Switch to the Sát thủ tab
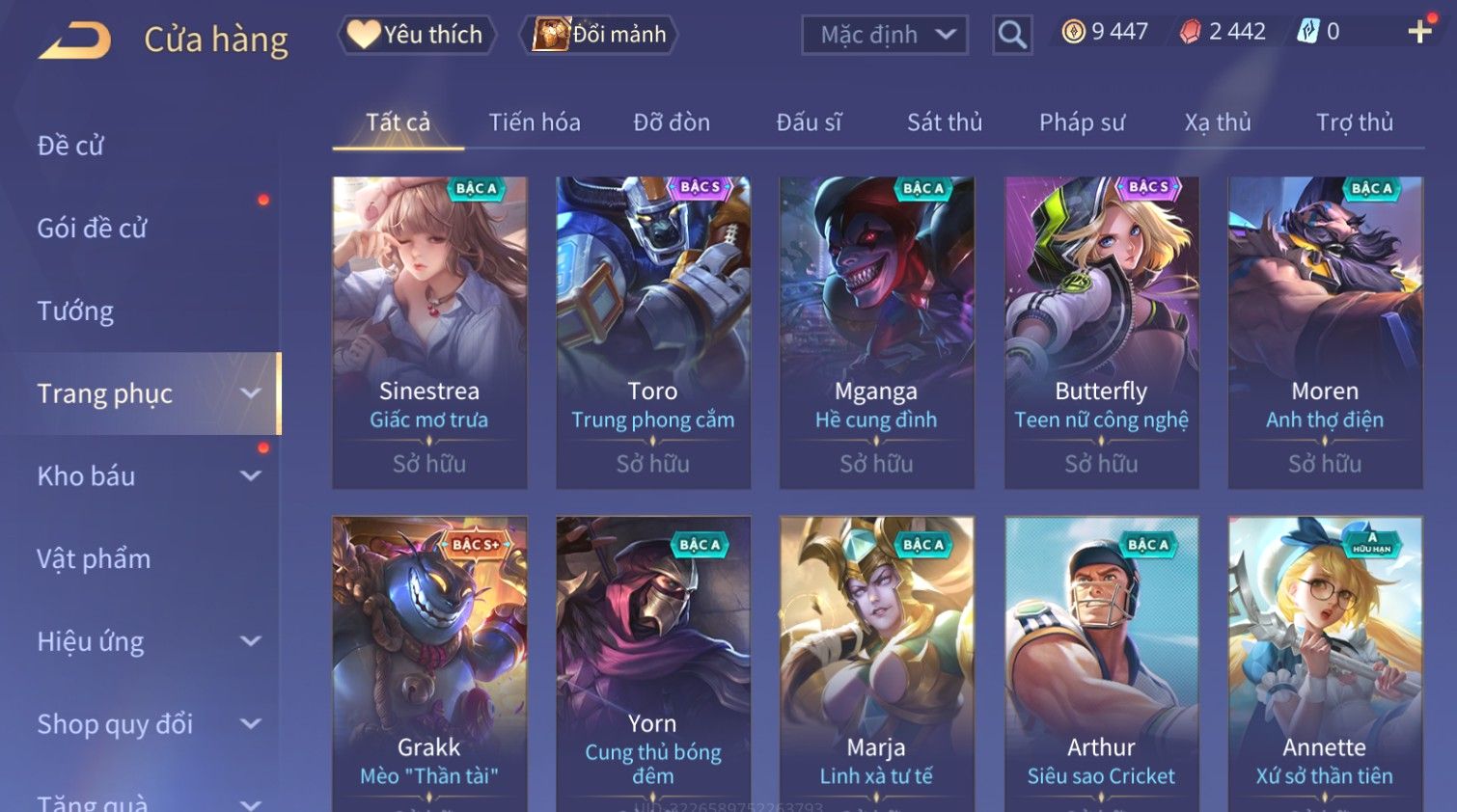Viewport: 1457px width, 812px height. coord(945,122)
